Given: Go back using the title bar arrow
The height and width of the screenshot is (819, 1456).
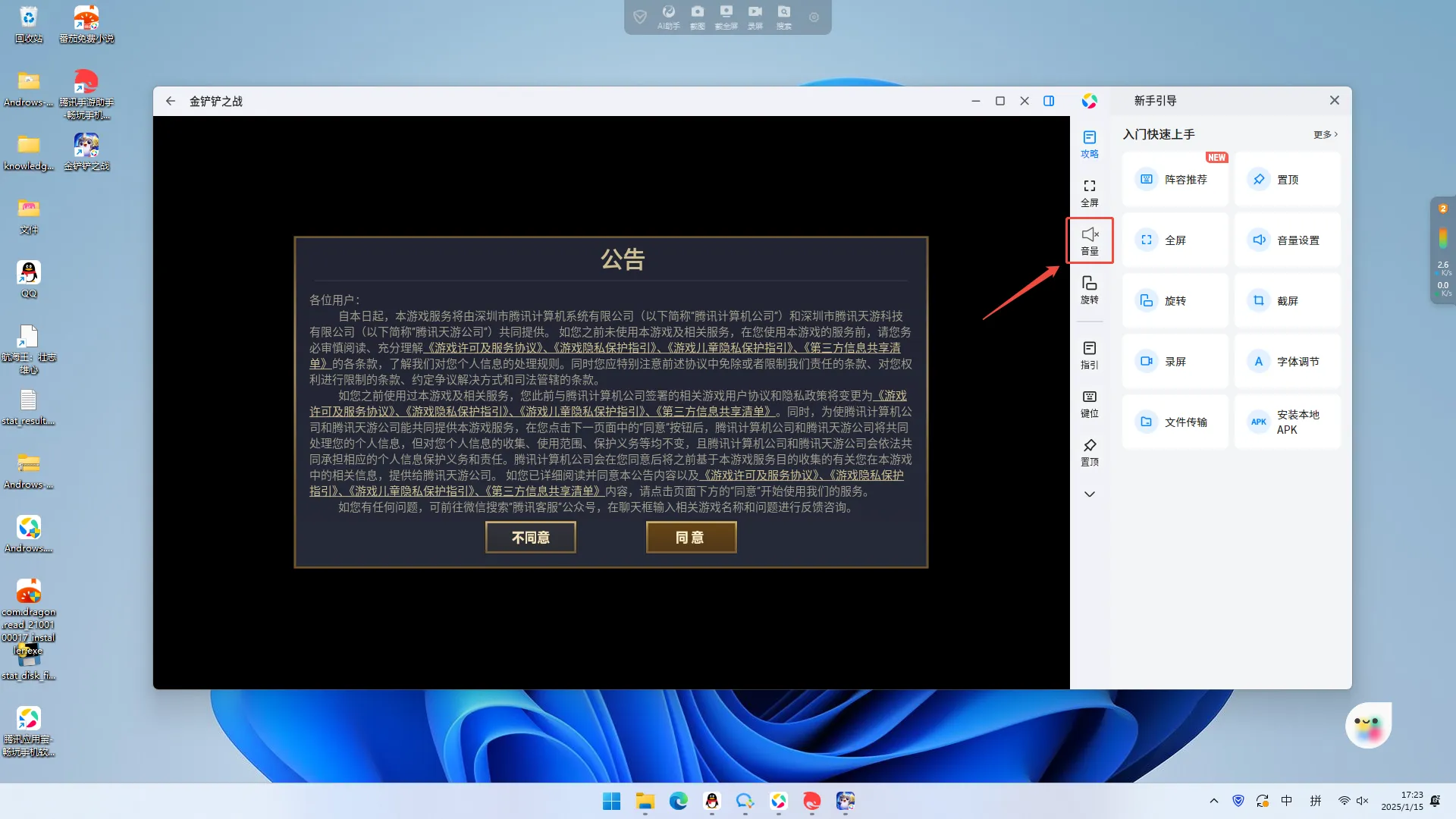Looking at the screenshot, I should [171, 101].
